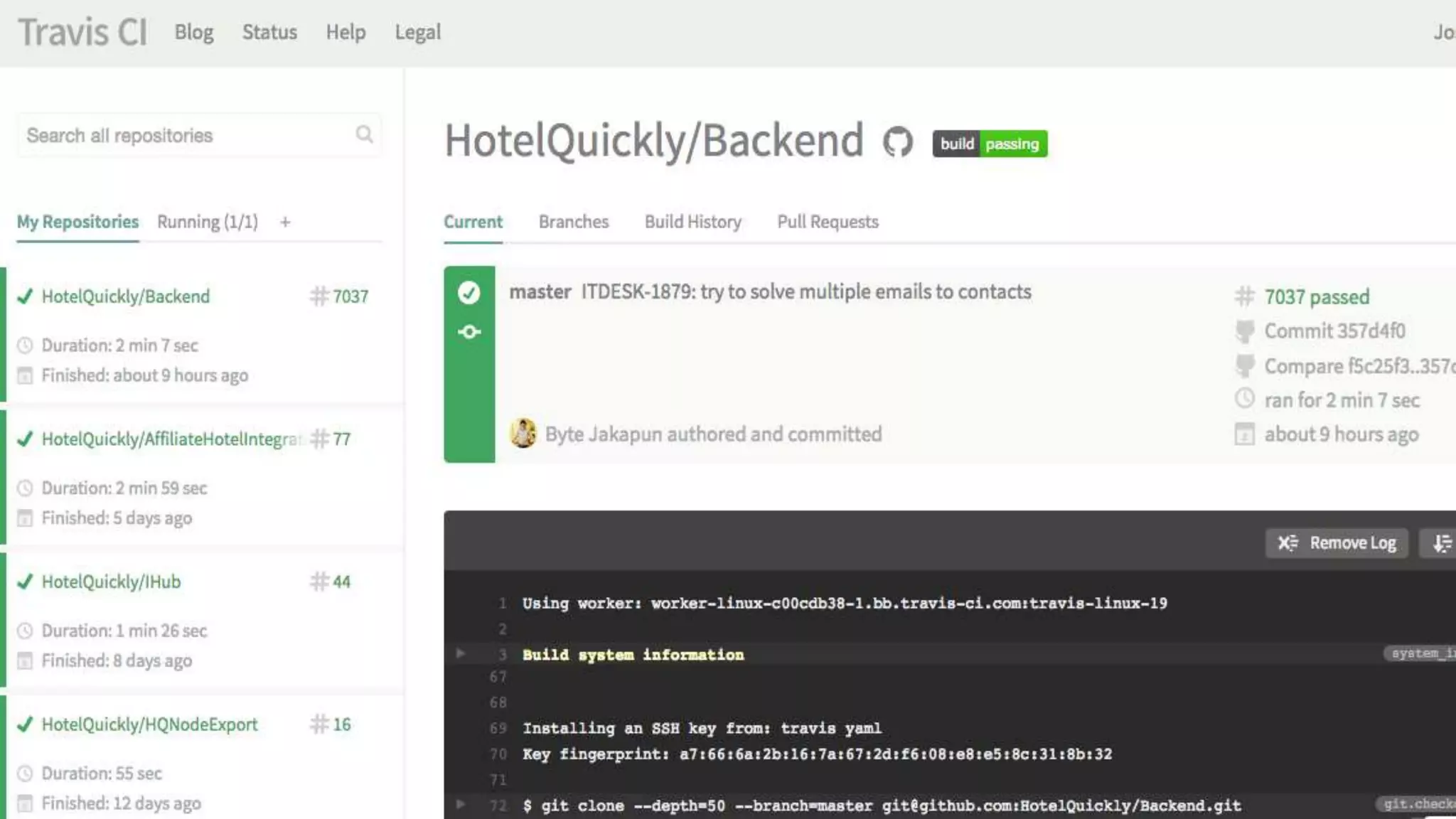Select the Running (1/1) sidebar tab
This screenshot has width=1456, height=819.
click(x=207, y=222)
